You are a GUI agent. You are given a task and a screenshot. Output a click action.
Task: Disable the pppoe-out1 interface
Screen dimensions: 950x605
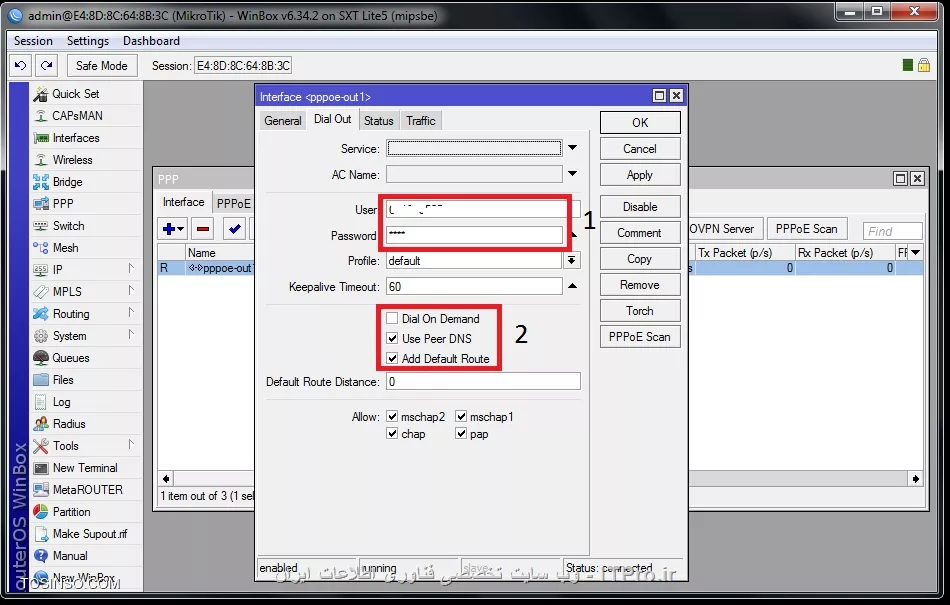(640, 207)
